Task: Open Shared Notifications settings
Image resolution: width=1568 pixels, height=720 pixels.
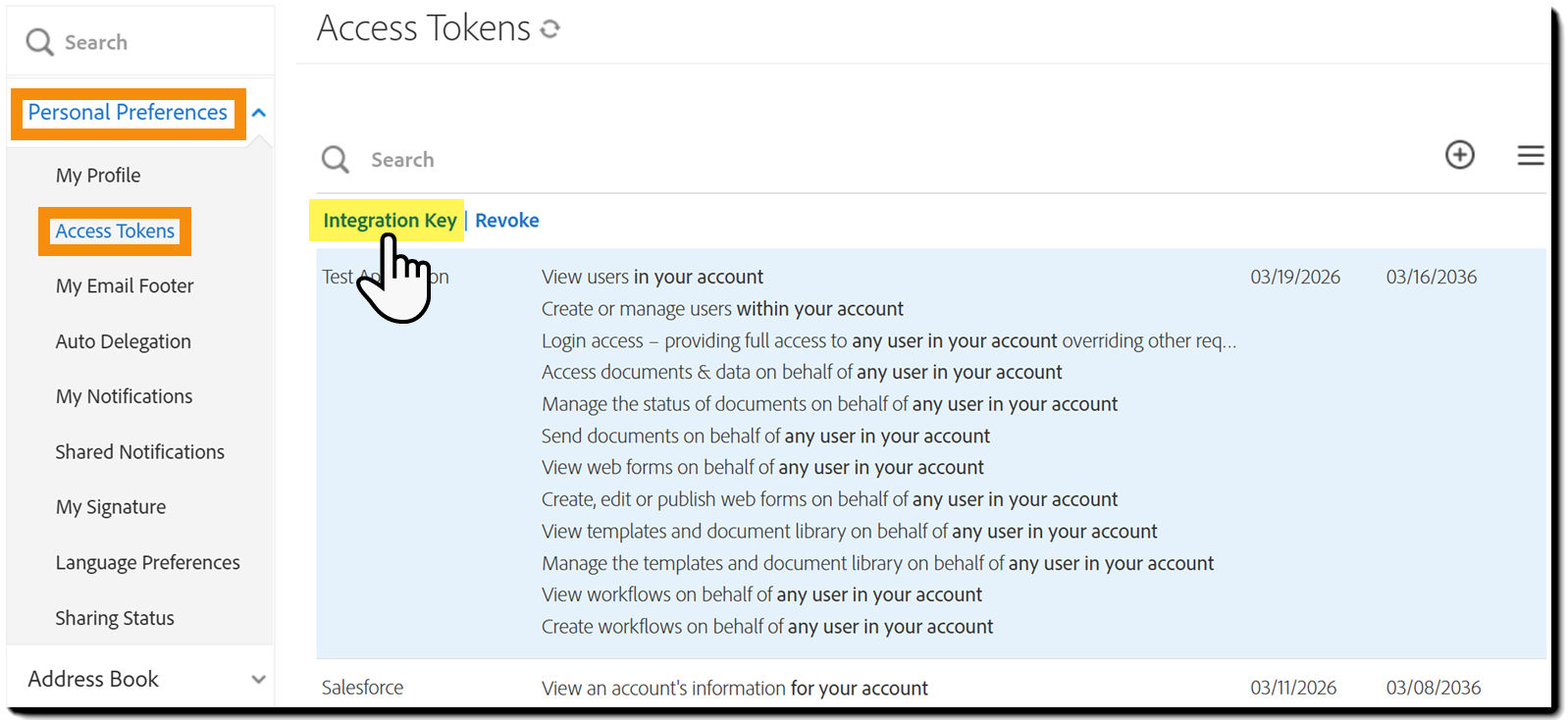Action: click(139, 451)
